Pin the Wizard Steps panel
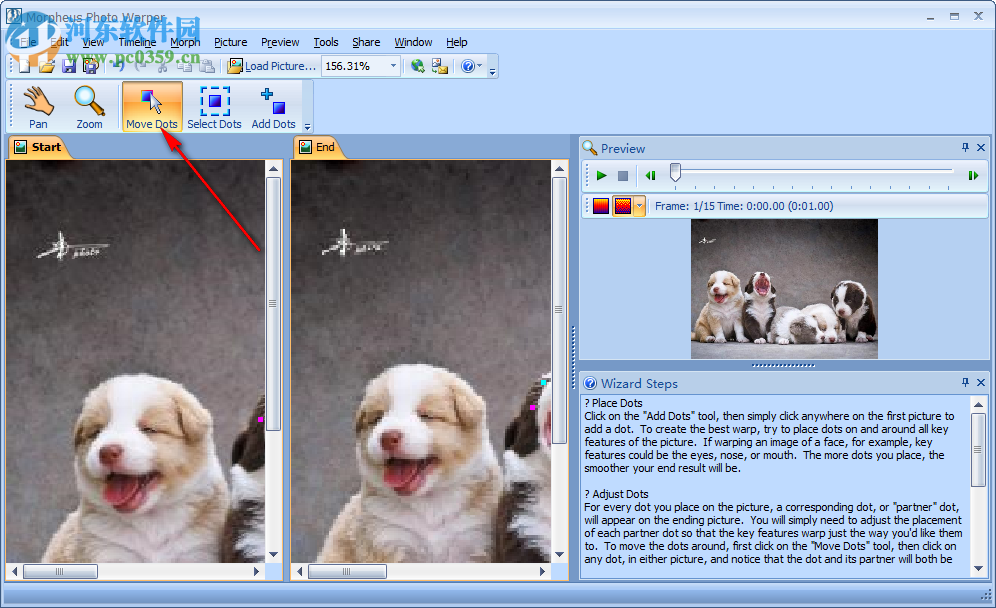This screenshot has height=608, width=996. click(966, 382)
